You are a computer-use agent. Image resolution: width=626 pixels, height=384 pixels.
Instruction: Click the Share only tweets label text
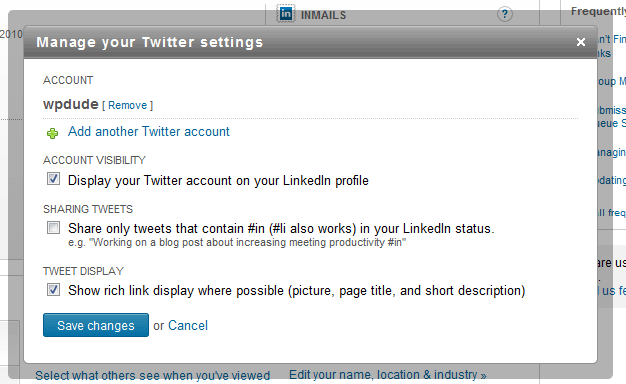click(281, 228)
